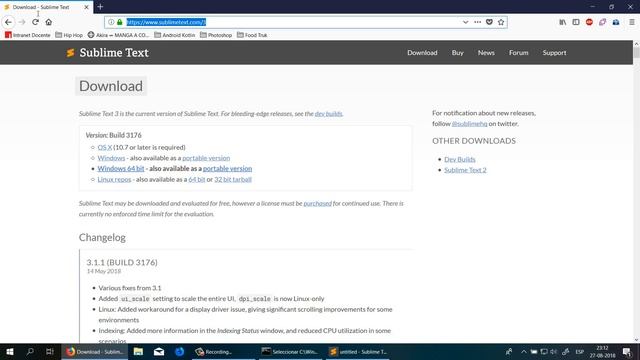Open the Linux repos link
640x360 pixels.
pyautogui.click(x=114, y=179)
